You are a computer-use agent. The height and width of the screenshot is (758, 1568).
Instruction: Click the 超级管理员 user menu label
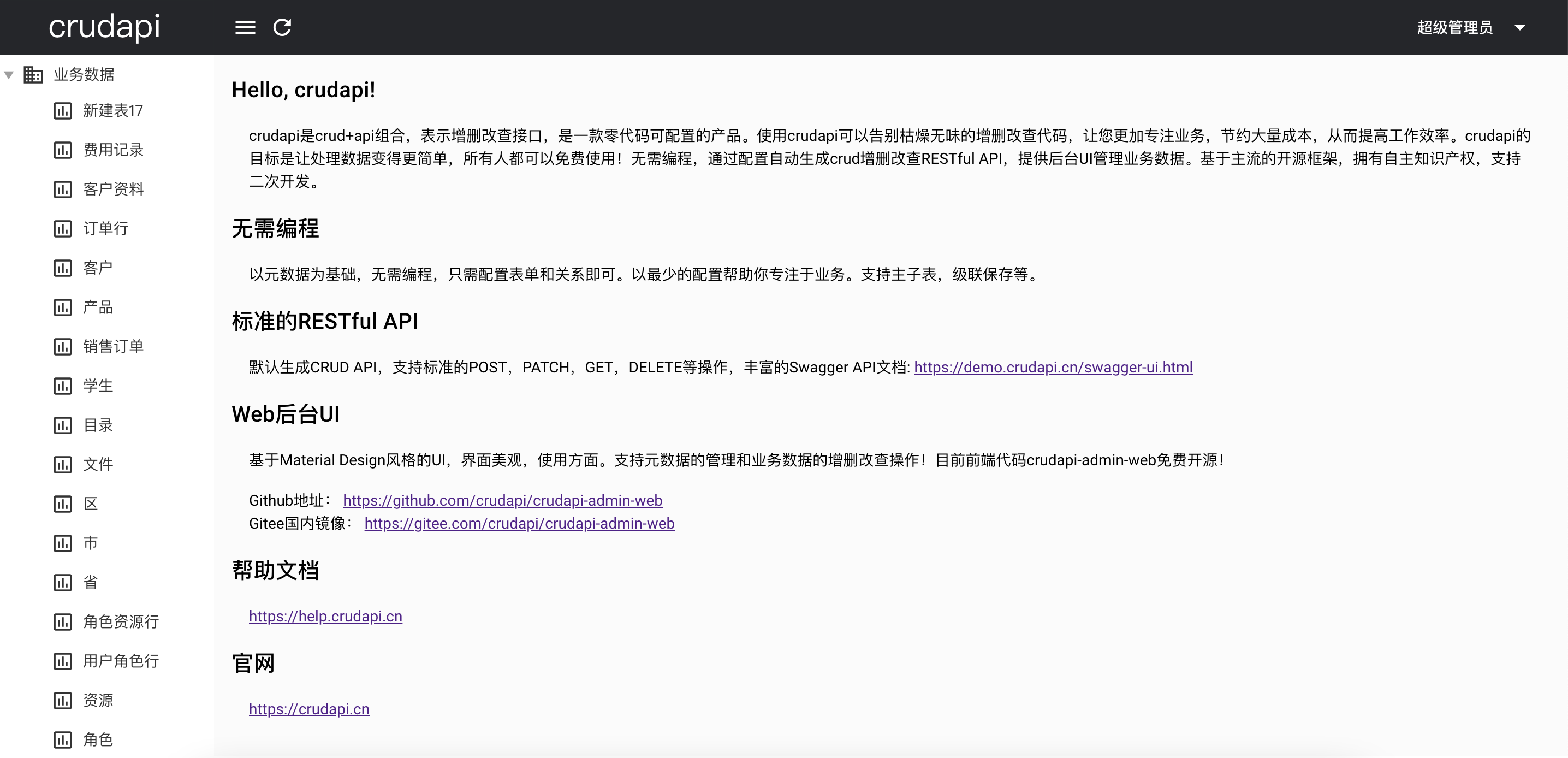(x=1454, y=27)
